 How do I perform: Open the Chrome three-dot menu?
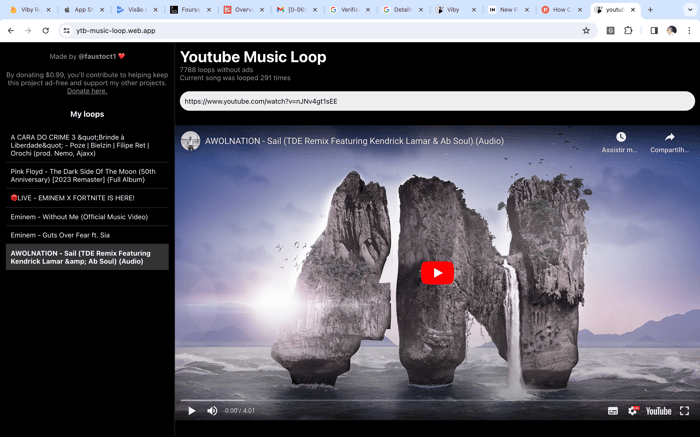[x=689, y=30]
